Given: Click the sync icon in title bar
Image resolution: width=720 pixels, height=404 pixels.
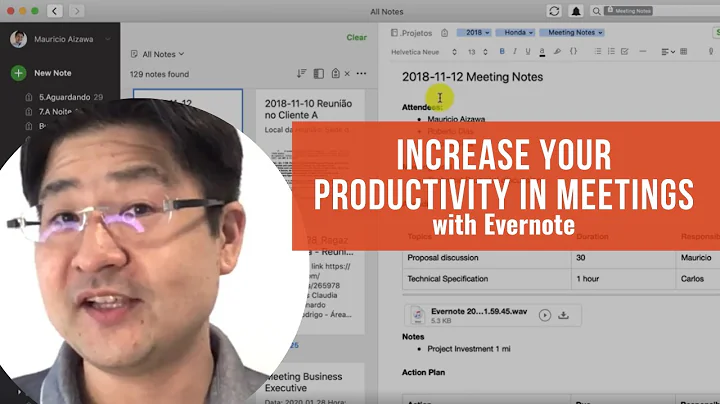Looking at the screenshot, I should [x=554, y=11].
